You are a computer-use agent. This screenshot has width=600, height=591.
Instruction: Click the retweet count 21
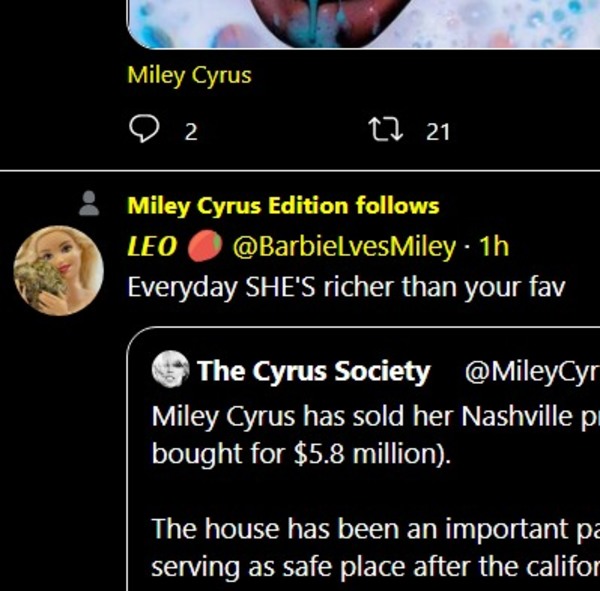[438, 131]
